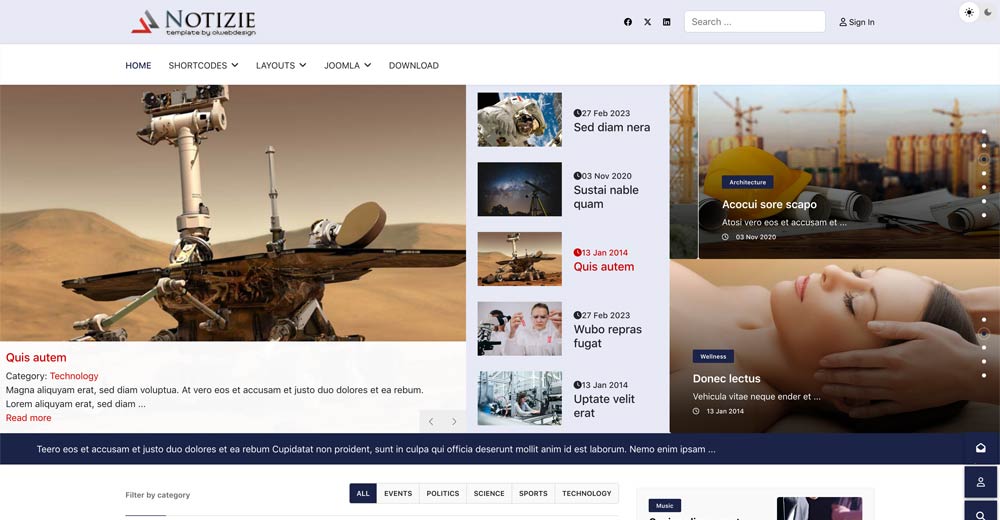Select the Technology category filter
1000x520 pixels.
pyautogui.click(x=587, y=493)
